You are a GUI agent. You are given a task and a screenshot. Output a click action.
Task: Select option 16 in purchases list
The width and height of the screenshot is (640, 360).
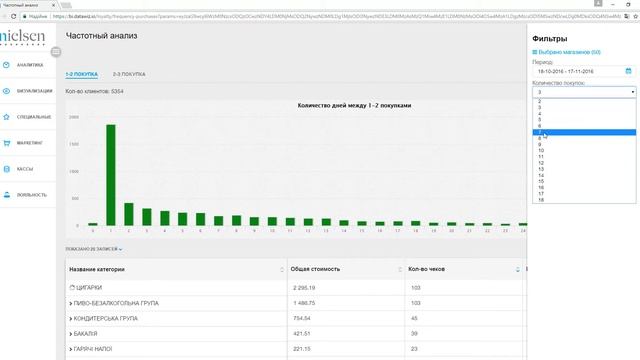pyautogui.click(x=584, y=188)
